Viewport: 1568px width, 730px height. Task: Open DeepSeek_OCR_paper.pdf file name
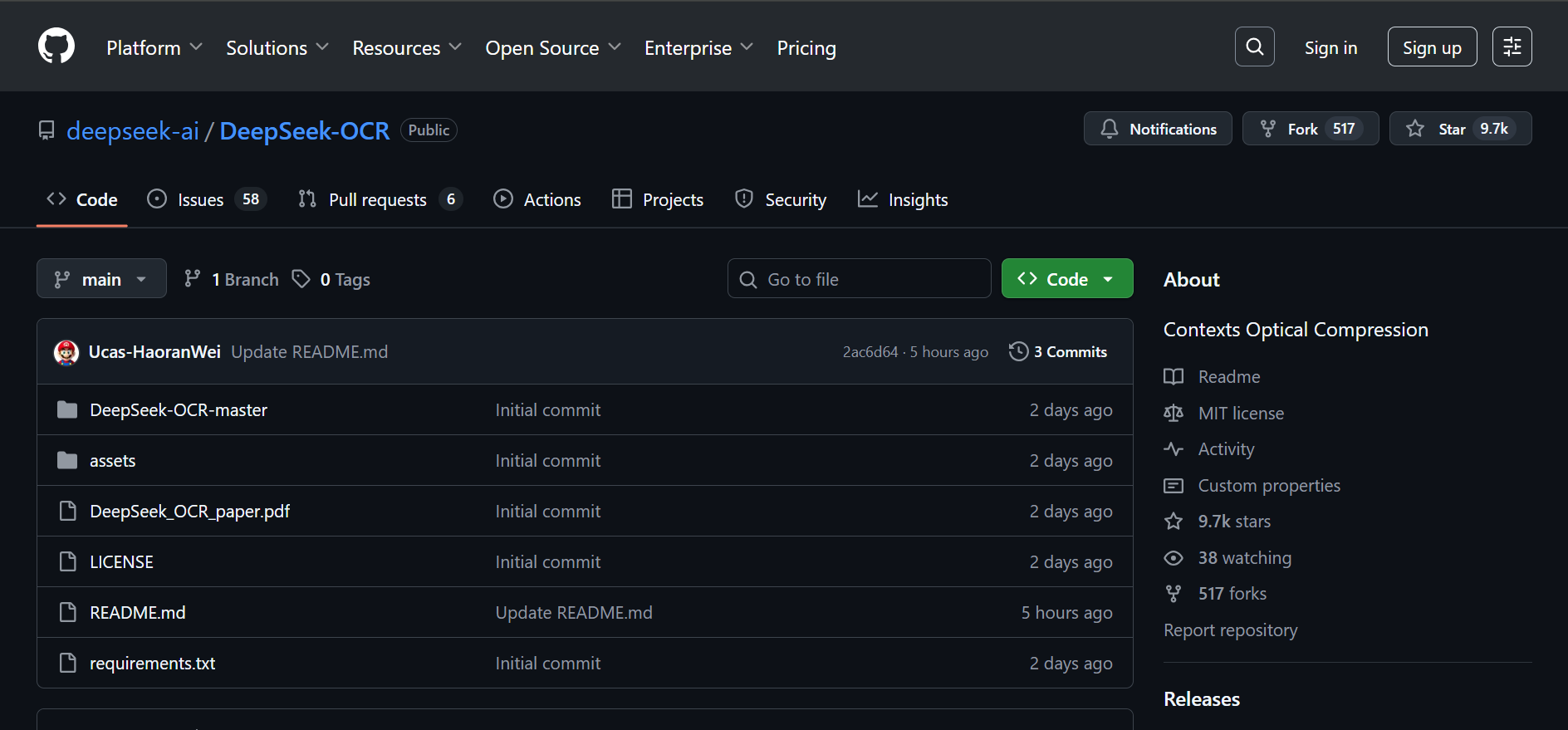pyautogui.click(x=189, y=511)
